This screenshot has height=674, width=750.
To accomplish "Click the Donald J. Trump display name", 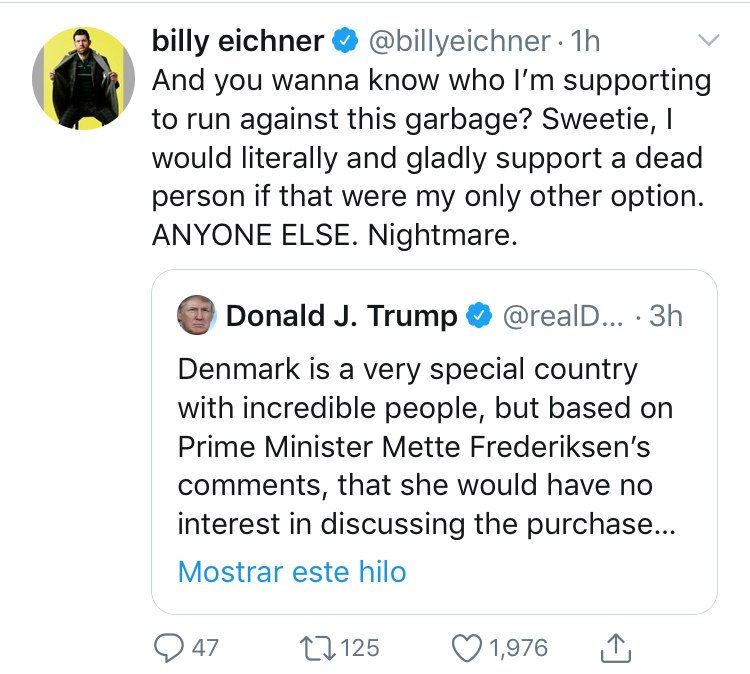I will [342, 316].
